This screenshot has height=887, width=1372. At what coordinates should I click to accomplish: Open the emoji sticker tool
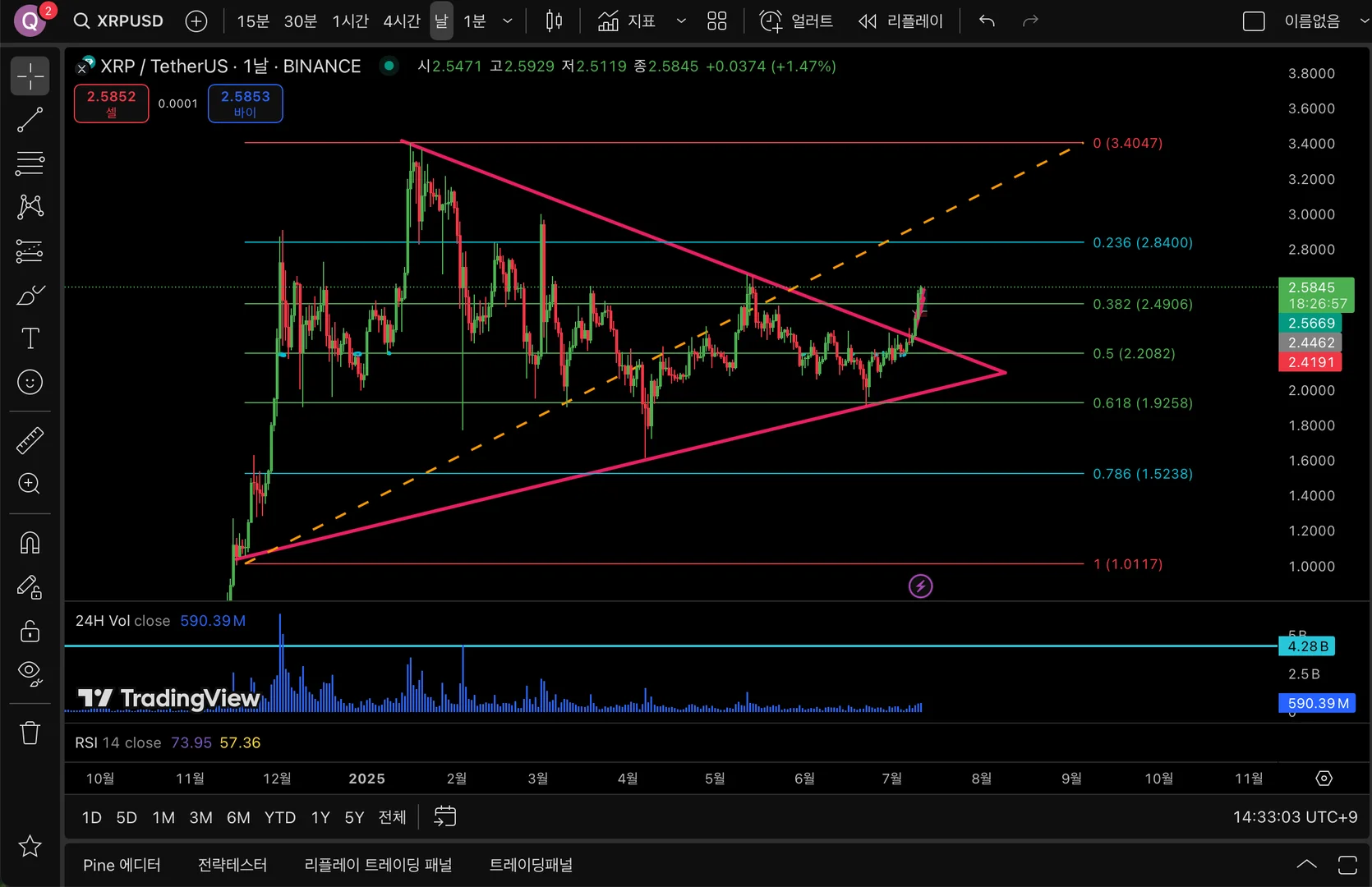[30, 382]
